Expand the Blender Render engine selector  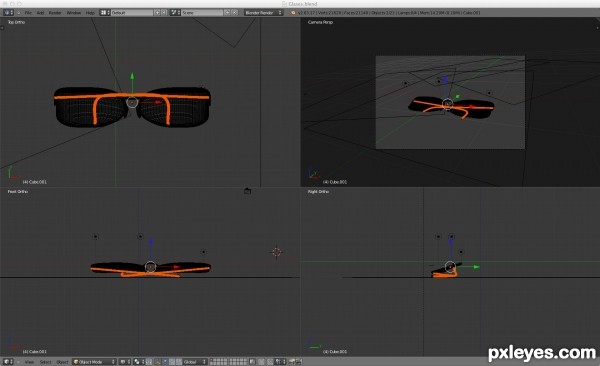point(264,13)
